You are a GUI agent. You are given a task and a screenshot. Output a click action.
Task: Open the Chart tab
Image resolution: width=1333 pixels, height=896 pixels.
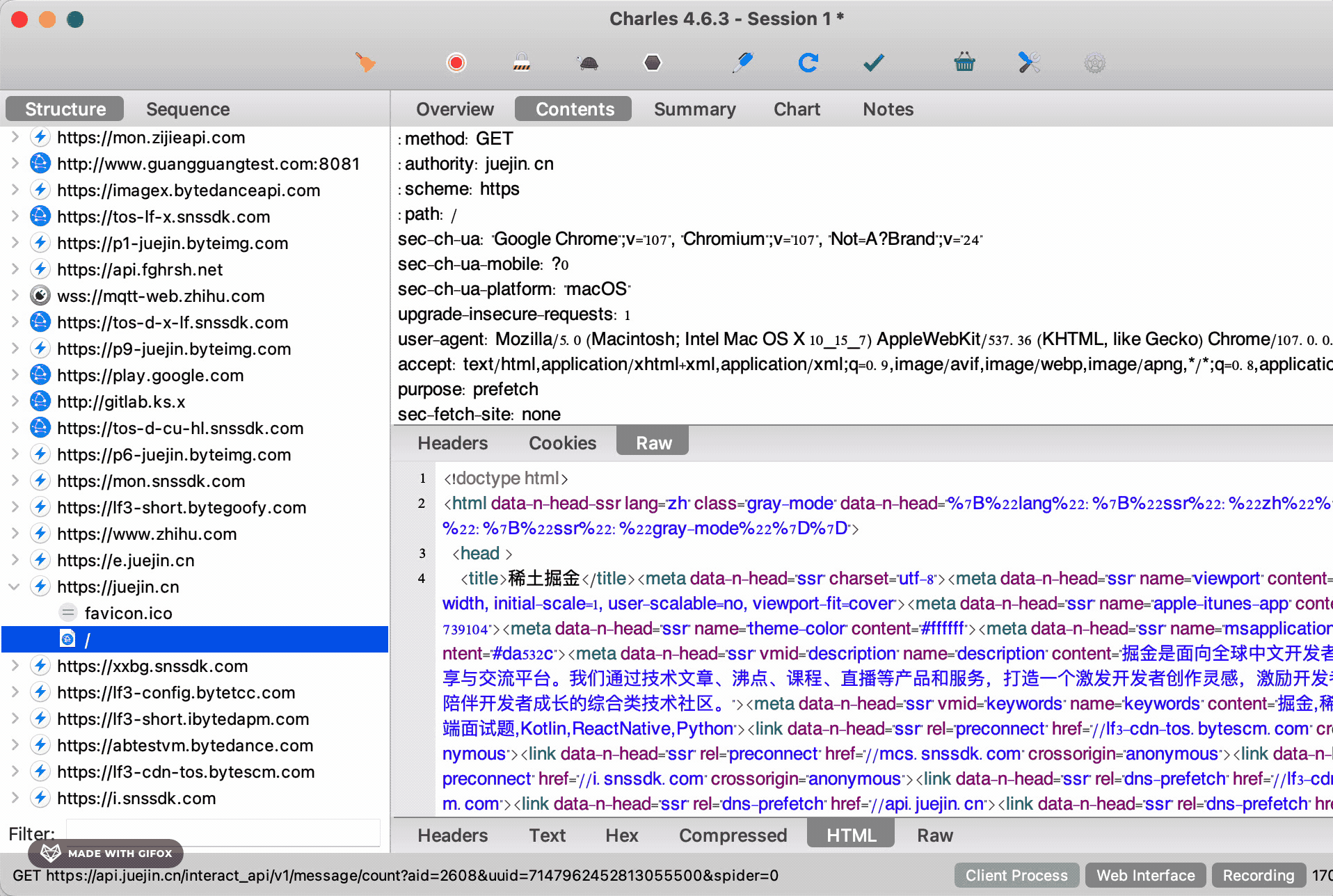click(x=797, y=109)
